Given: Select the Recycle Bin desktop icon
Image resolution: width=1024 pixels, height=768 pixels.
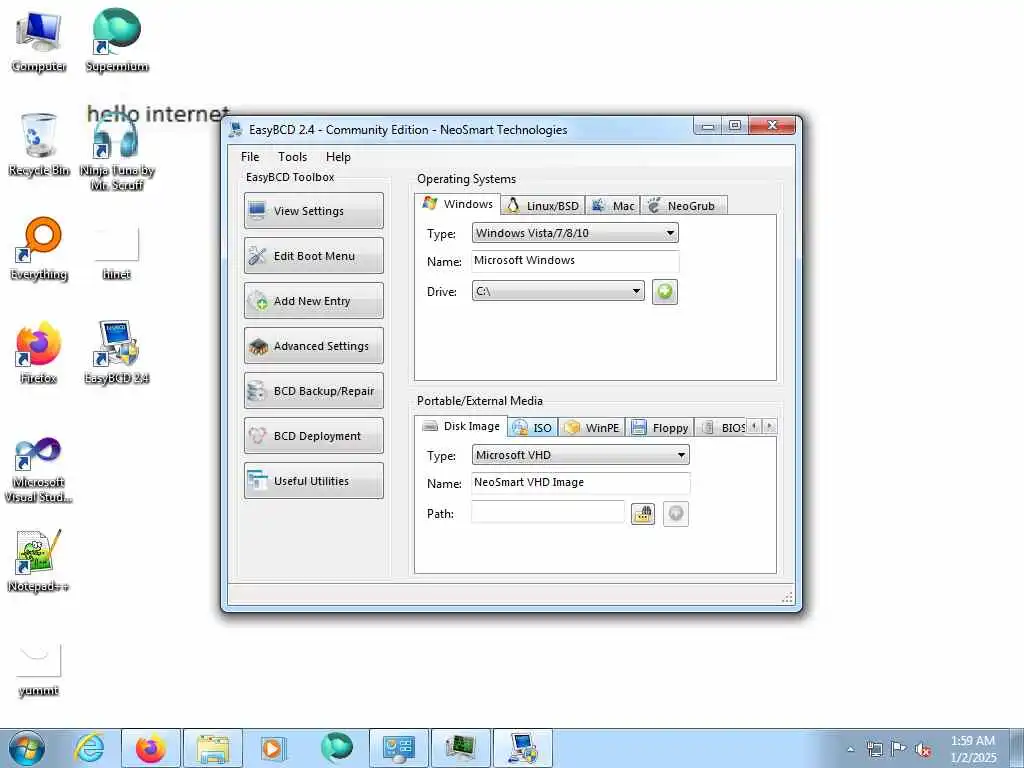Looking at the screenshot, I should [x=39, y=145].
